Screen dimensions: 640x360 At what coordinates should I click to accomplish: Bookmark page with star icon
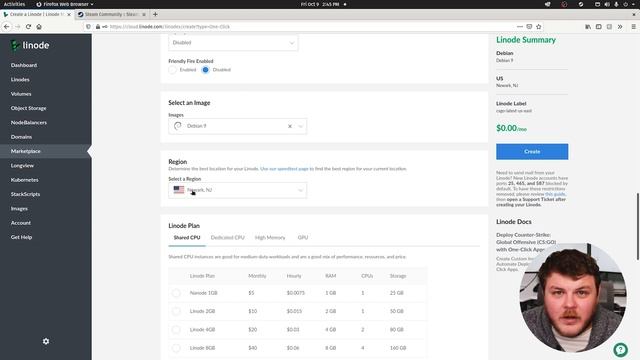coord(539,27)
